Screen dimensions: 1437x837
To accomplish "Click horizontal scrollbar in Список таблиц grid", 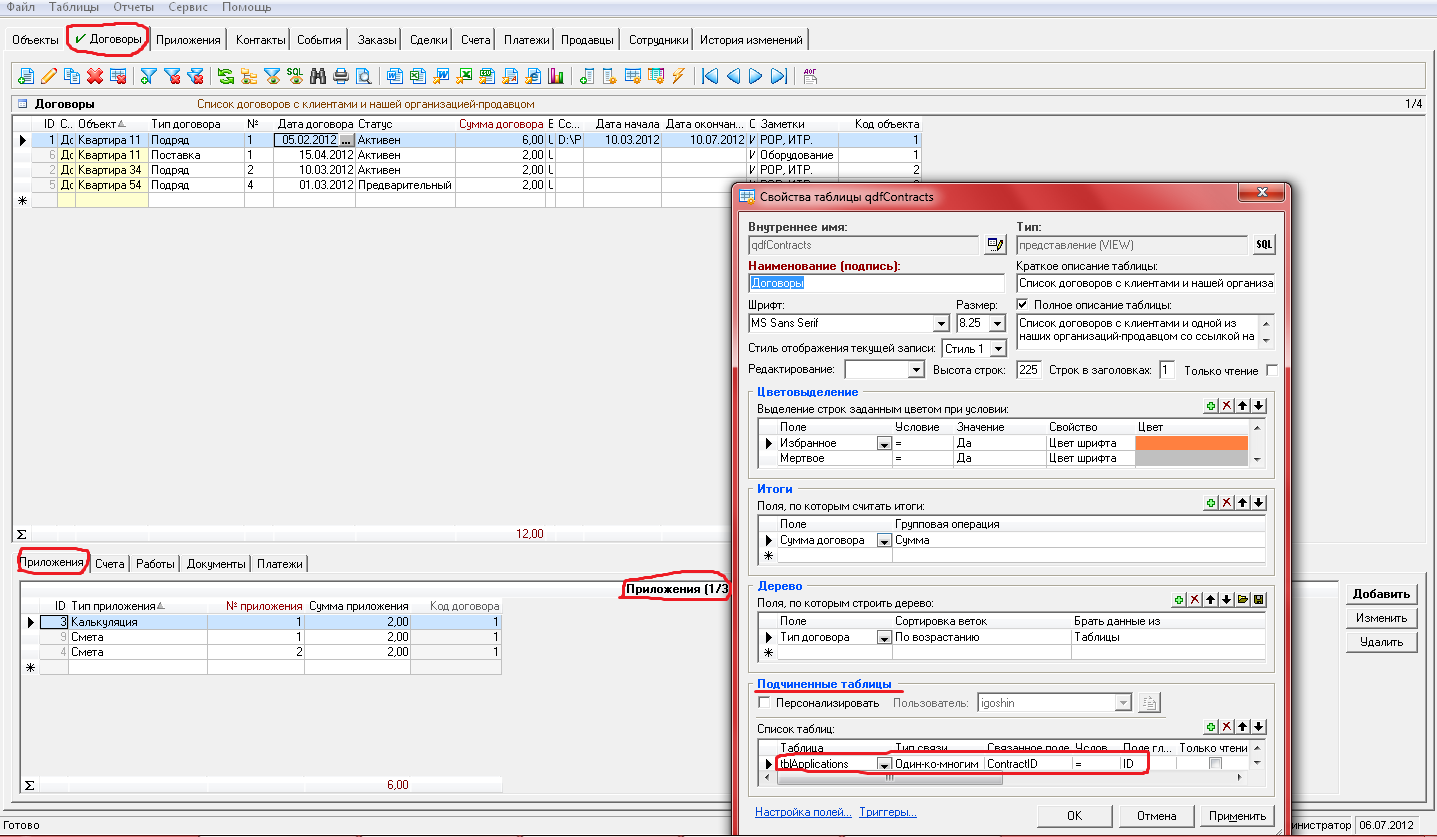I will click(x=890, y=779).
